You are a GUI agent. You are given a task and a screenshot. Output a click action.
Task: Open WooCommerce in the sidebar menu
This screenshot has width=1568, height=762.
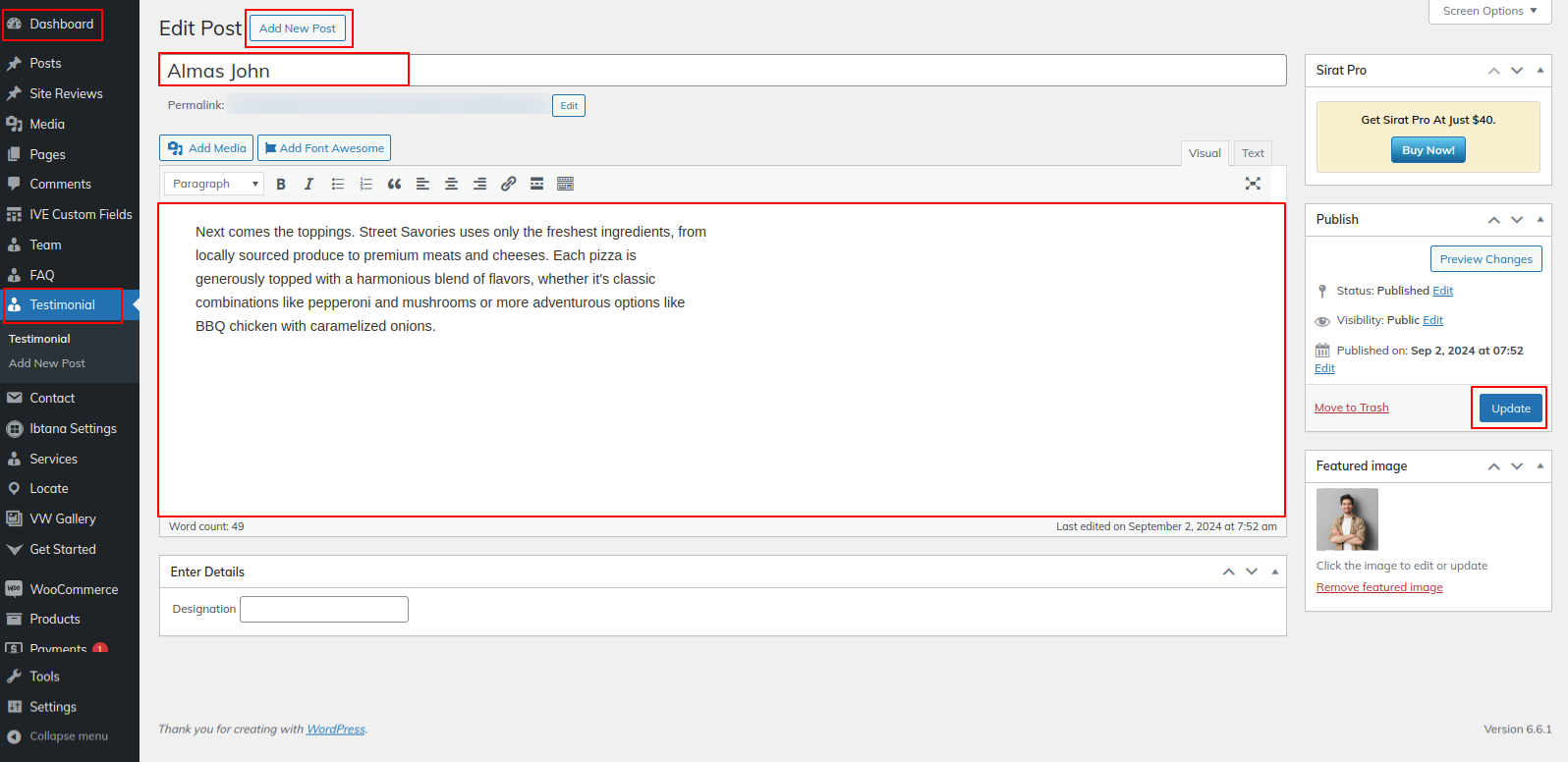point(74,589)
